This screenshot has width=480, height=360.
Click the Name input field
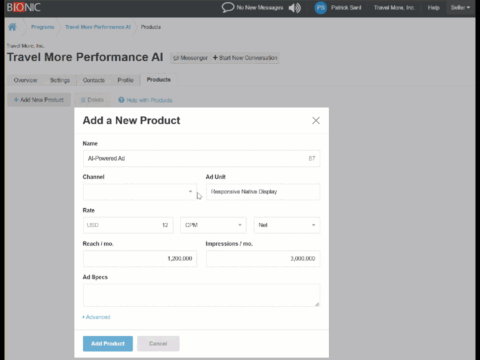[x=201, y=158]
